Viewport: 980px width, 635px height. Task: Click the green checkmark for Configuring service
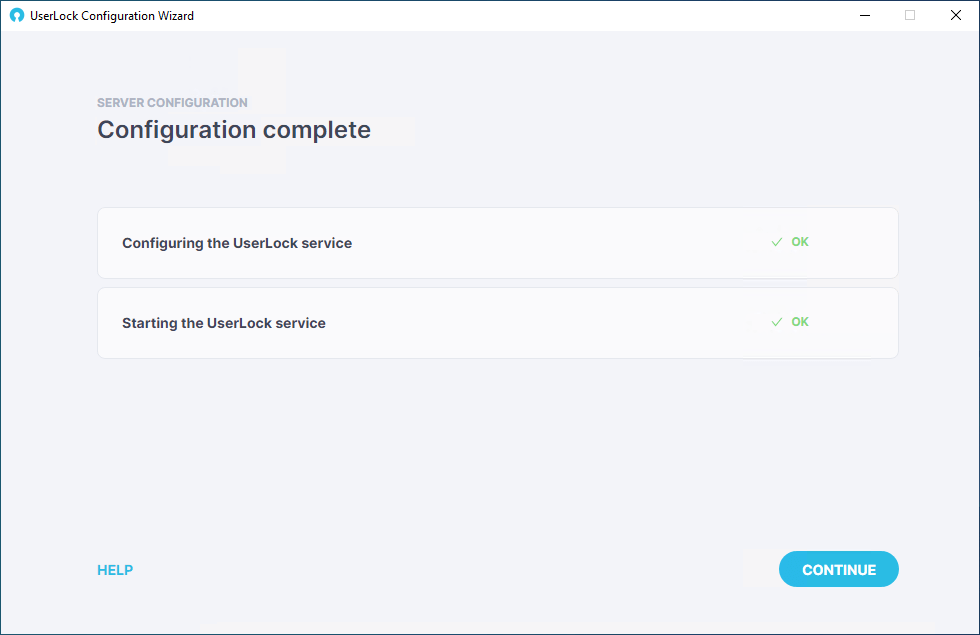(777, 242)
